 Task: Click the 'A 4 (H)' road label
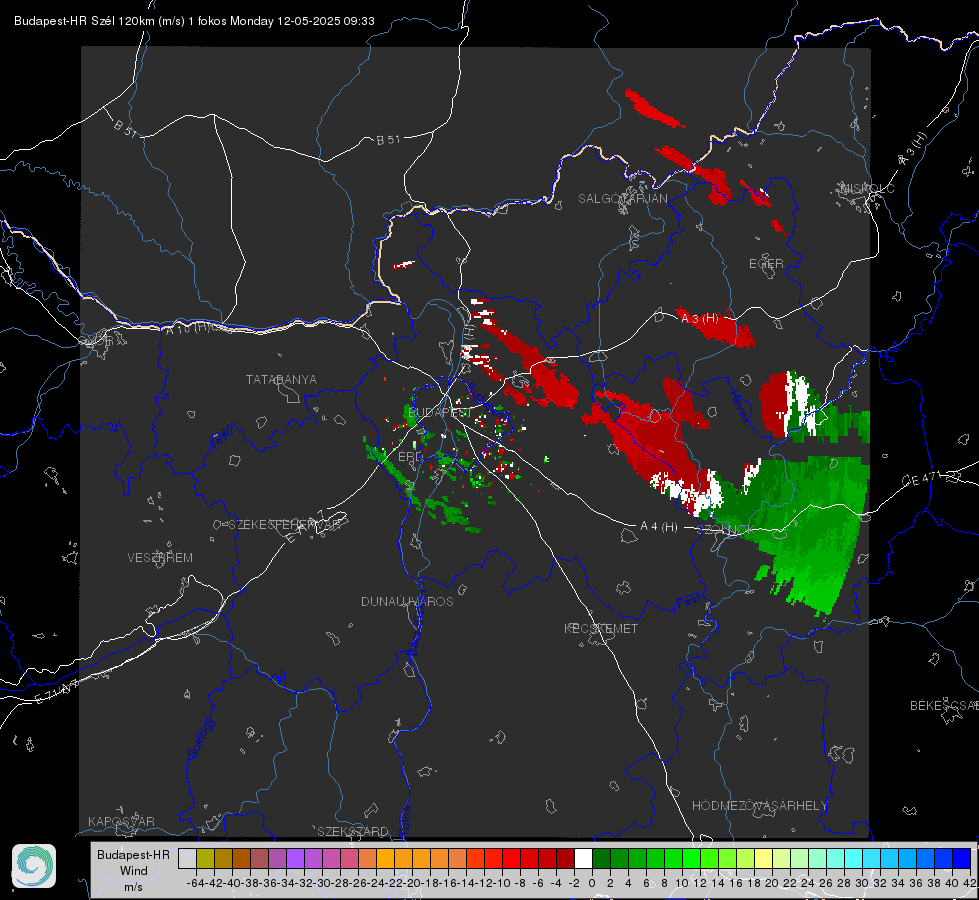click(x=659, y=527)
